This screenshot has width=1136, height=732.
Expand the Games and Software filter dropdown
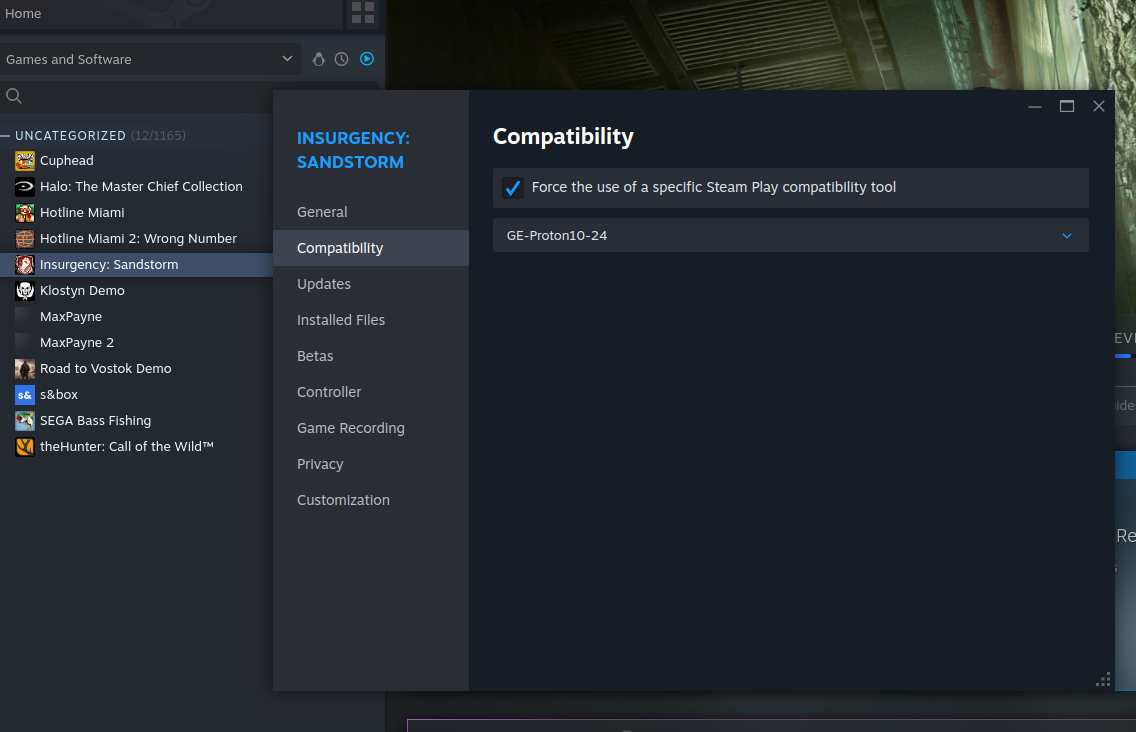(x=150, y=59)
